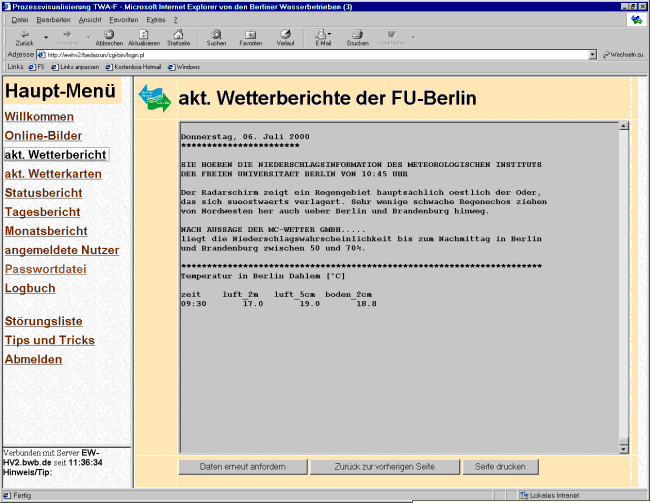Open the Suchen search icon
The image size is (650, 503).
coord(216,36)
